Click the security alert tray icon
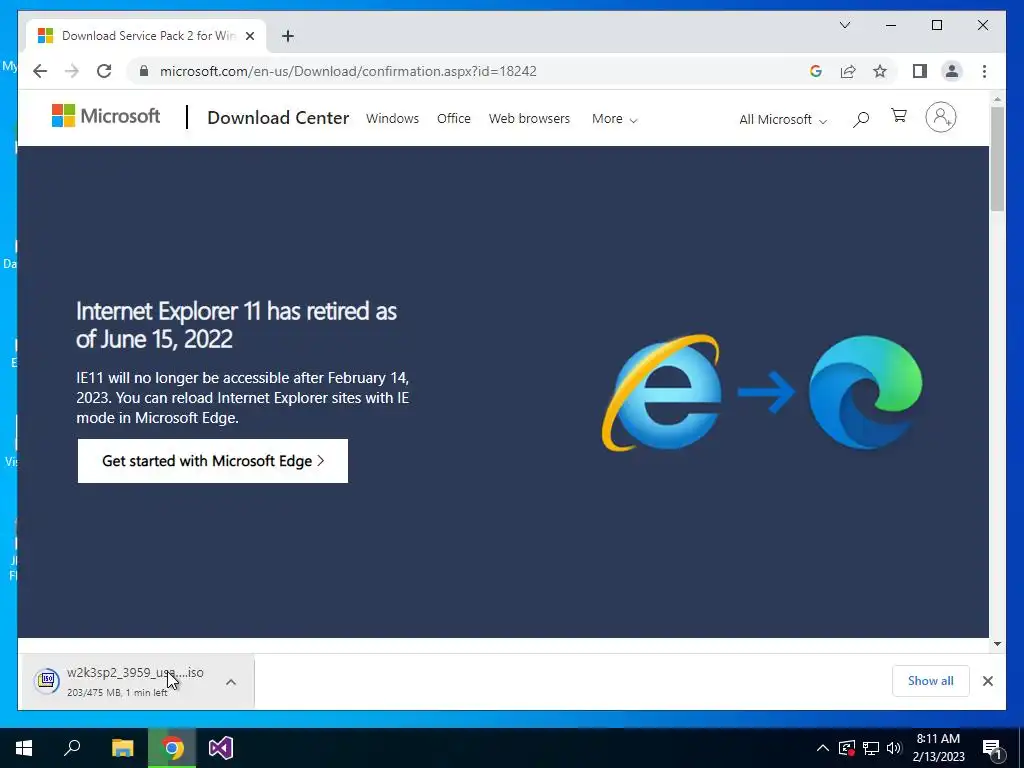 point(846,748)
